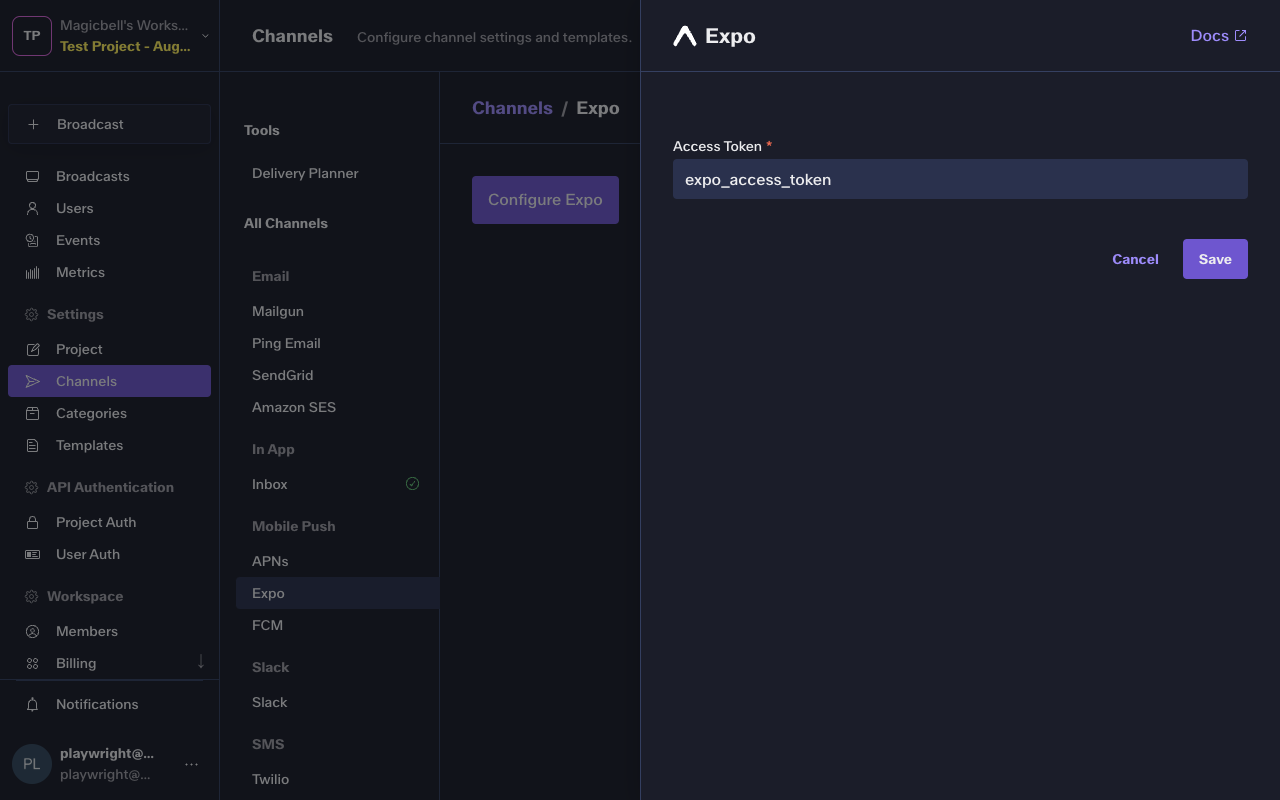The image size is (1280, 800).
Task: Click the API Authentication gear icon
Action: [x=31, y=487]
